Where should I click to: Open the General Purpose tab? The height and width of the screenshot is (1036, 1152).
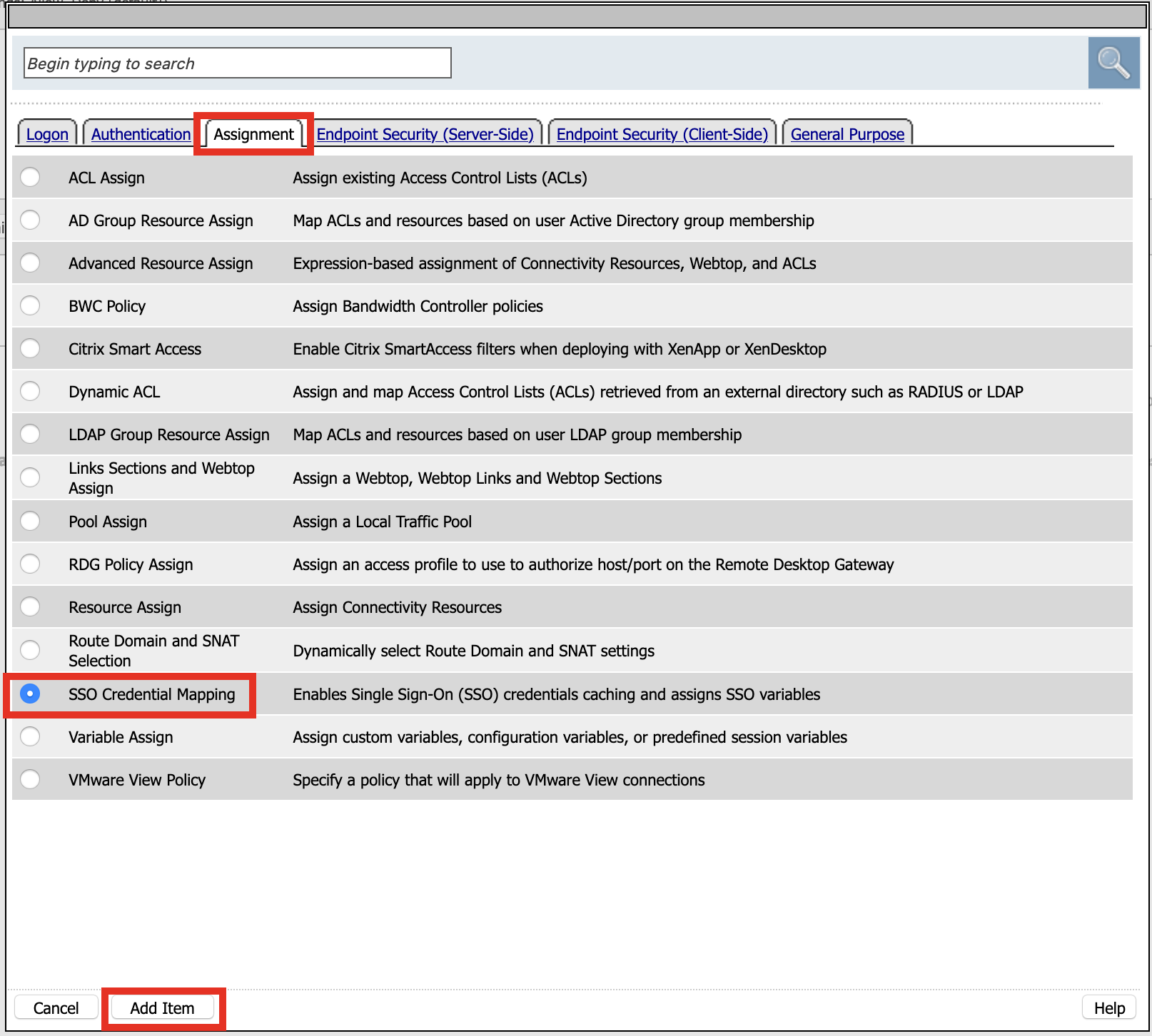(x=847, y=134)
